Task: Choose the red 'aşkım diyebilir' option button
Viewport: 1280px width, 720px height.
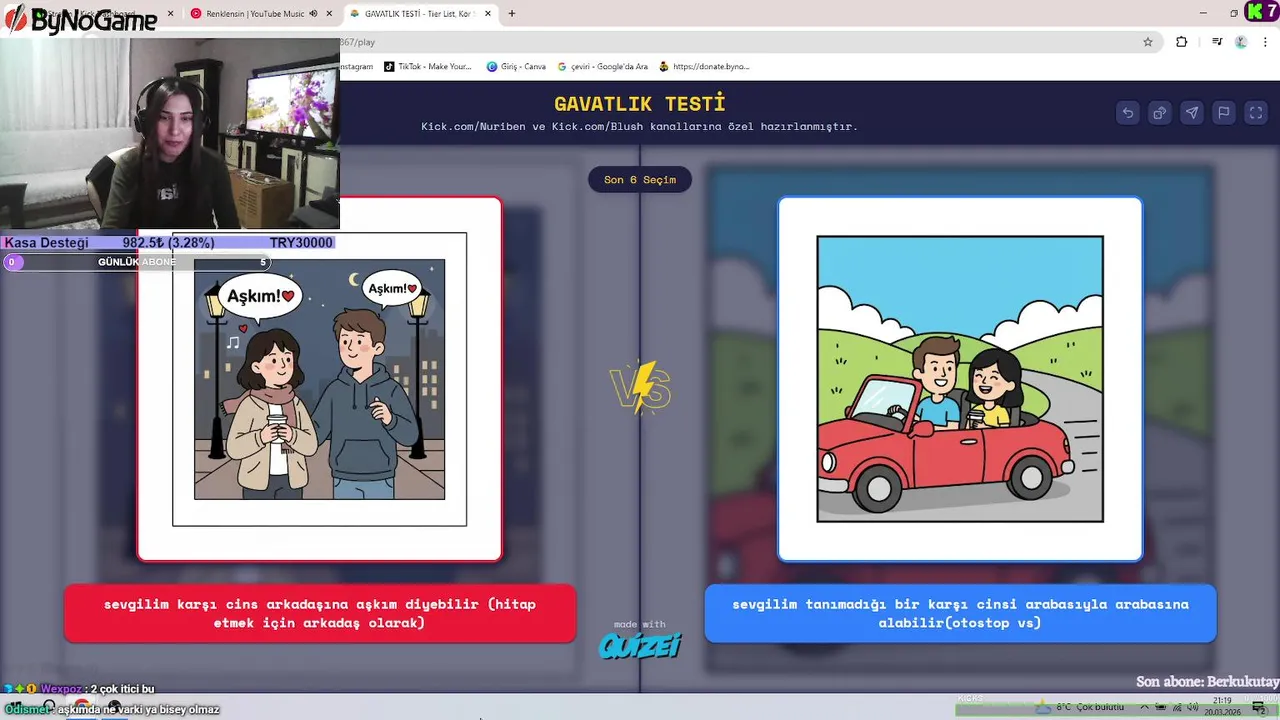Action: tap(320, 614)
